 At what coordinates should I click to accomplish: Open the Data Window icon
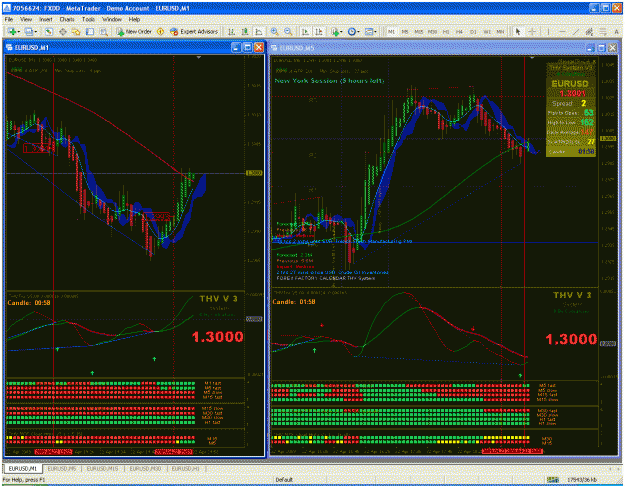click(x=63, y=31)
